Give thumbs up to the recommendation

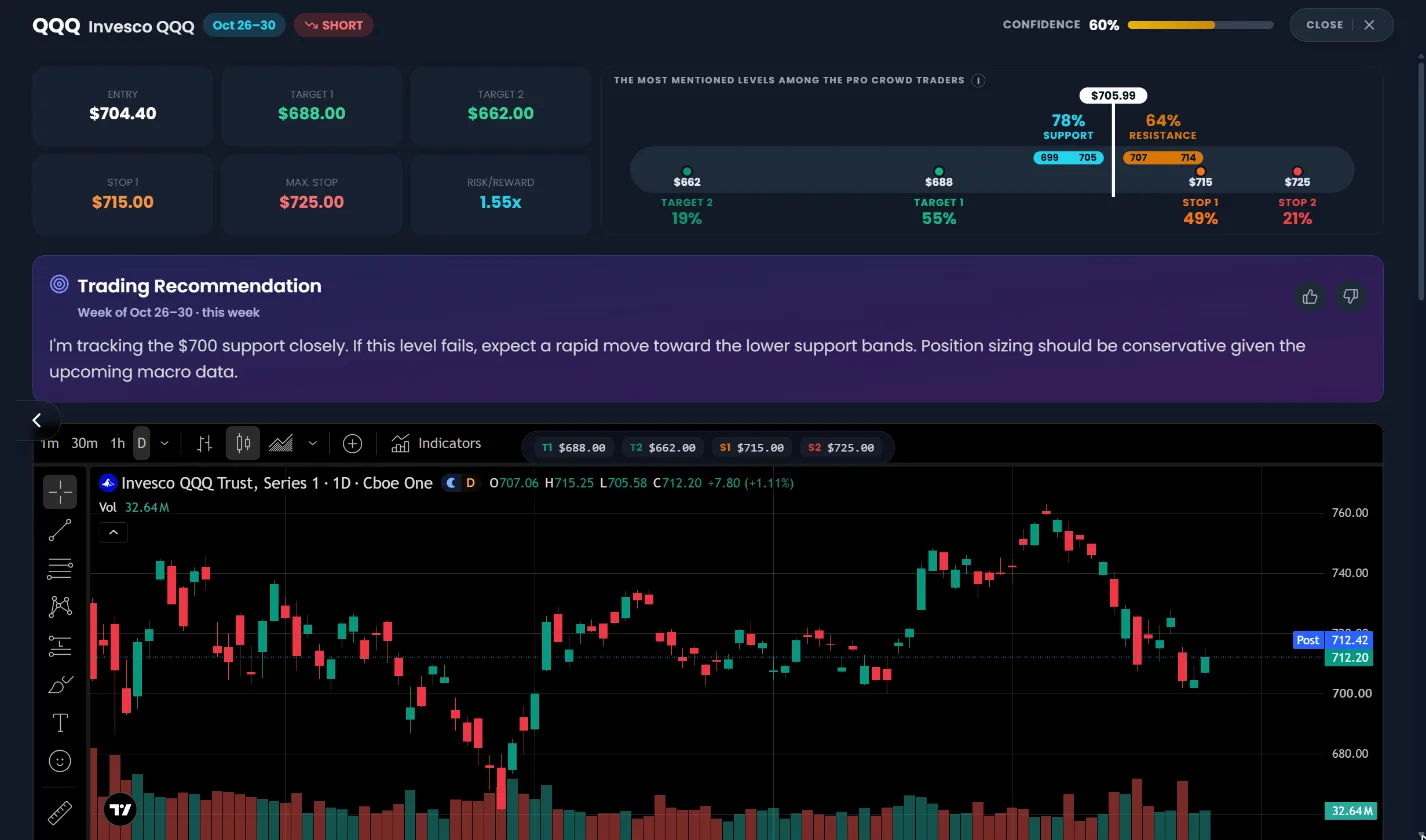[1310, 297]
